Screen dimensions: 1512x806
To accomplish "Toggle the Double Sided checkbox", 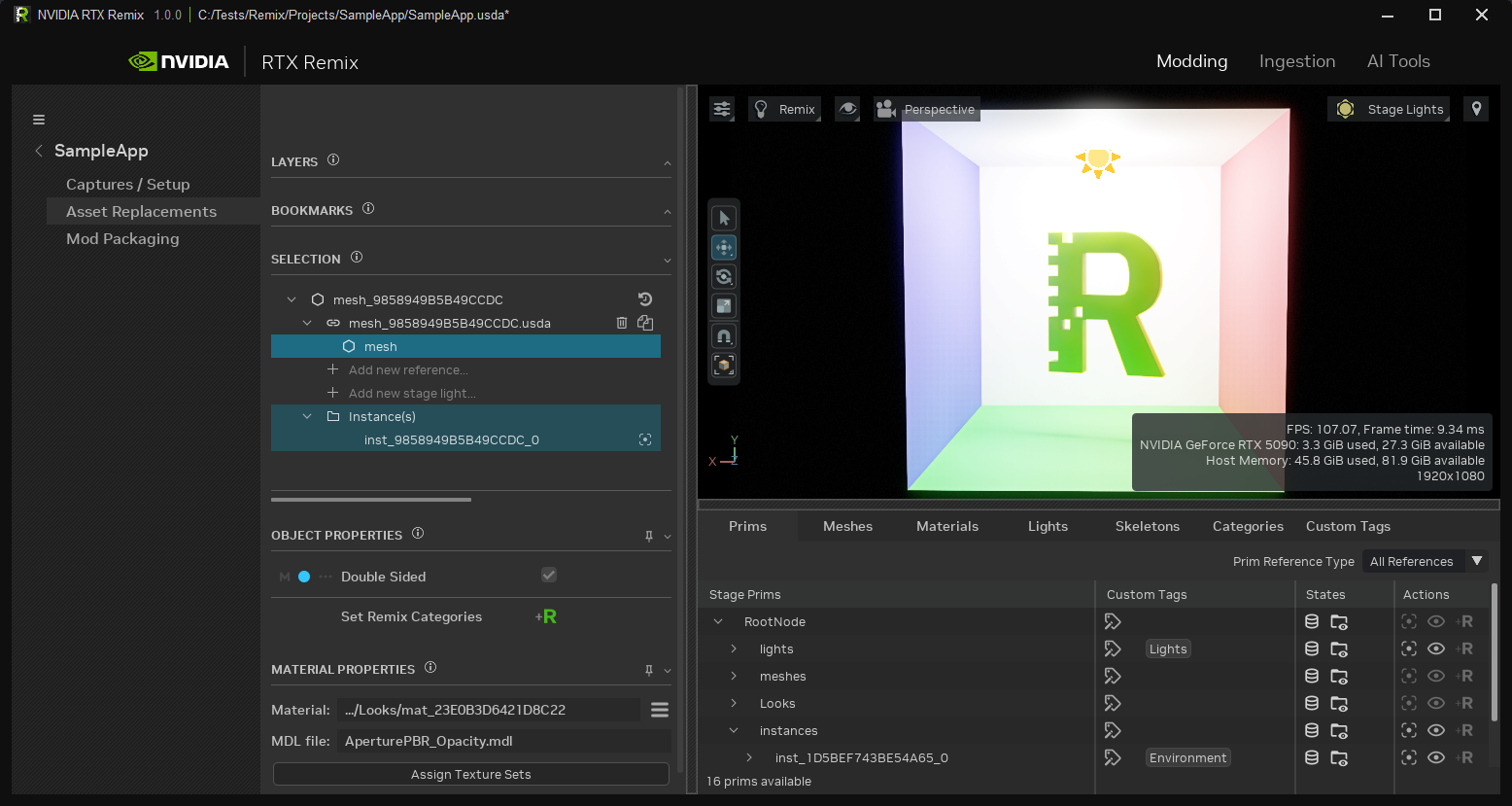I will click(x=549, y=576).
